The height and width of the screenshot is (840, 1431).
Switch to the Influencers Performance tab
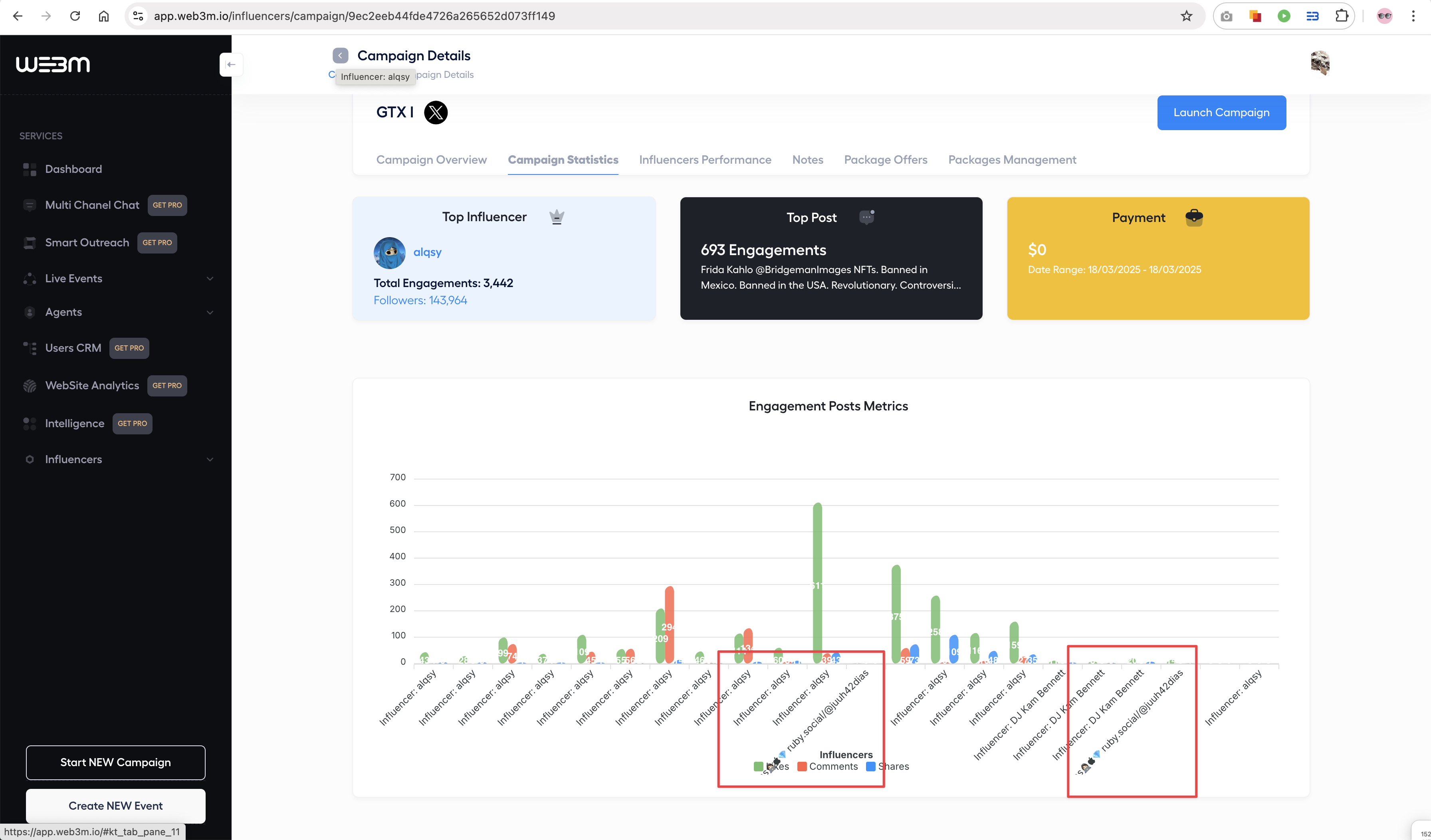705,160
